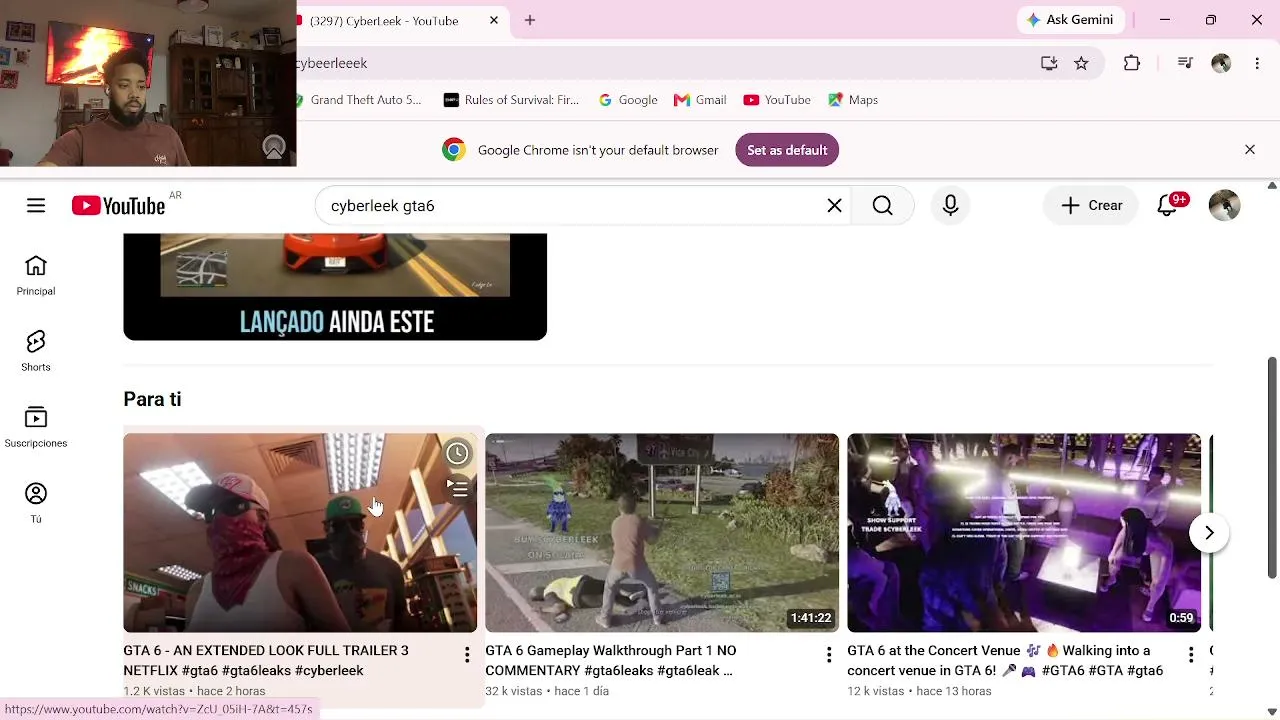1280x720 pixels.
Task: Open the YouTube guide hamburger menu
Action: coord(36,205)
